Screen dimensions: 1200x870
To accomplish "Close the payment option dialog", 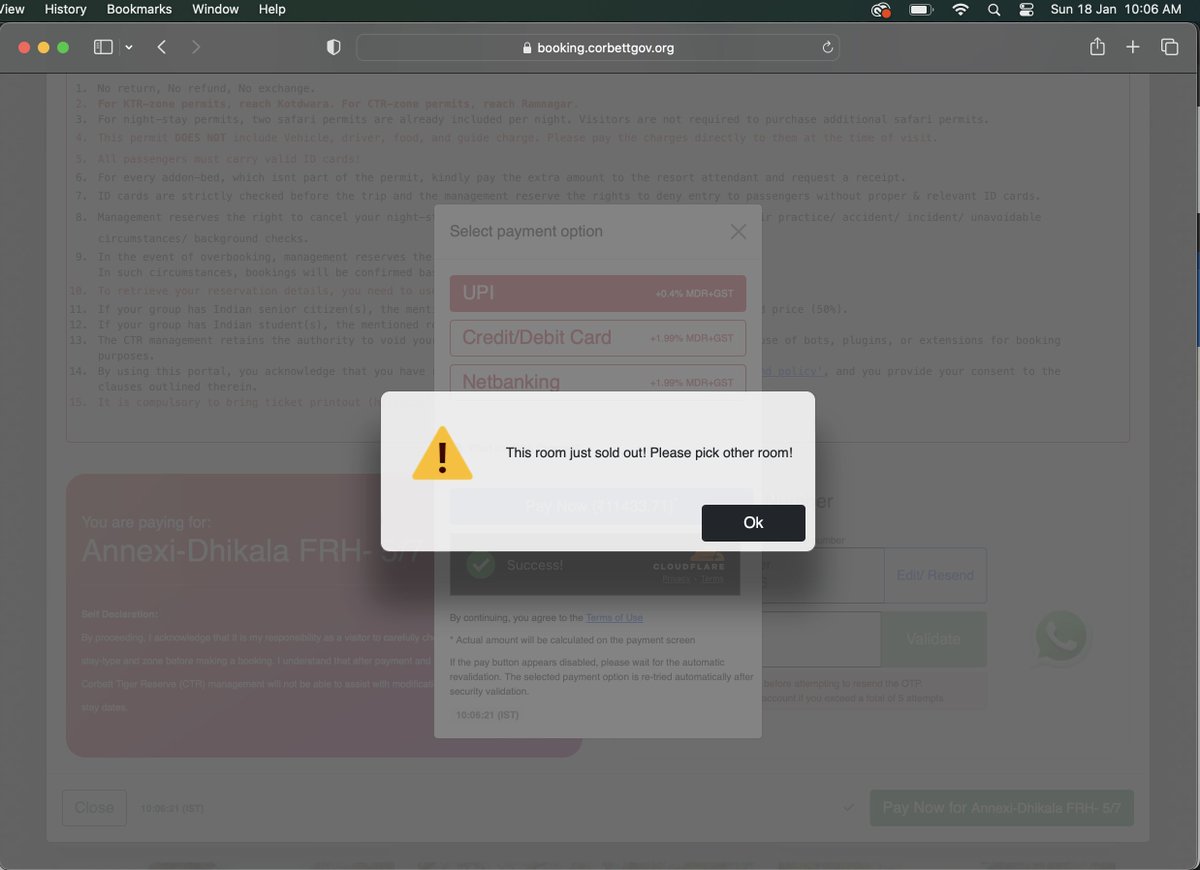I will [738, 232].
